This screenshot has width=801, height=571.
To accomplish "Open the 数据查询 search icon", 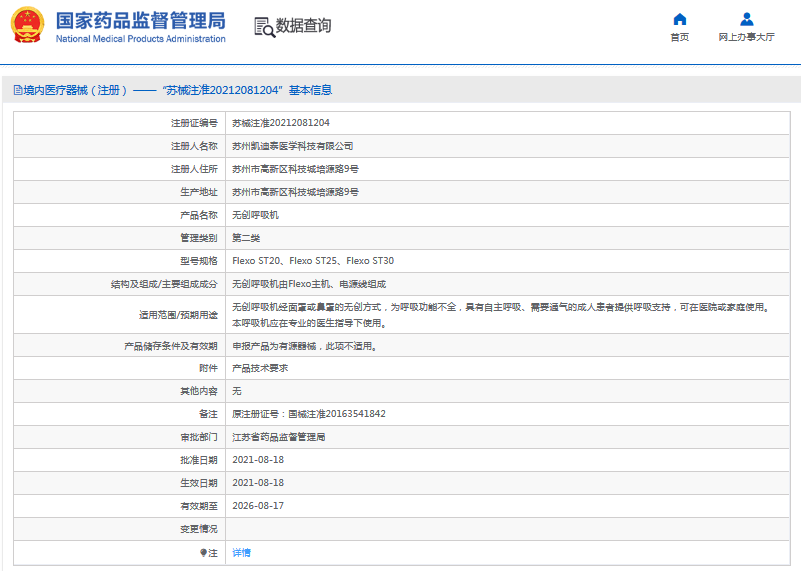I will (265, 27).
